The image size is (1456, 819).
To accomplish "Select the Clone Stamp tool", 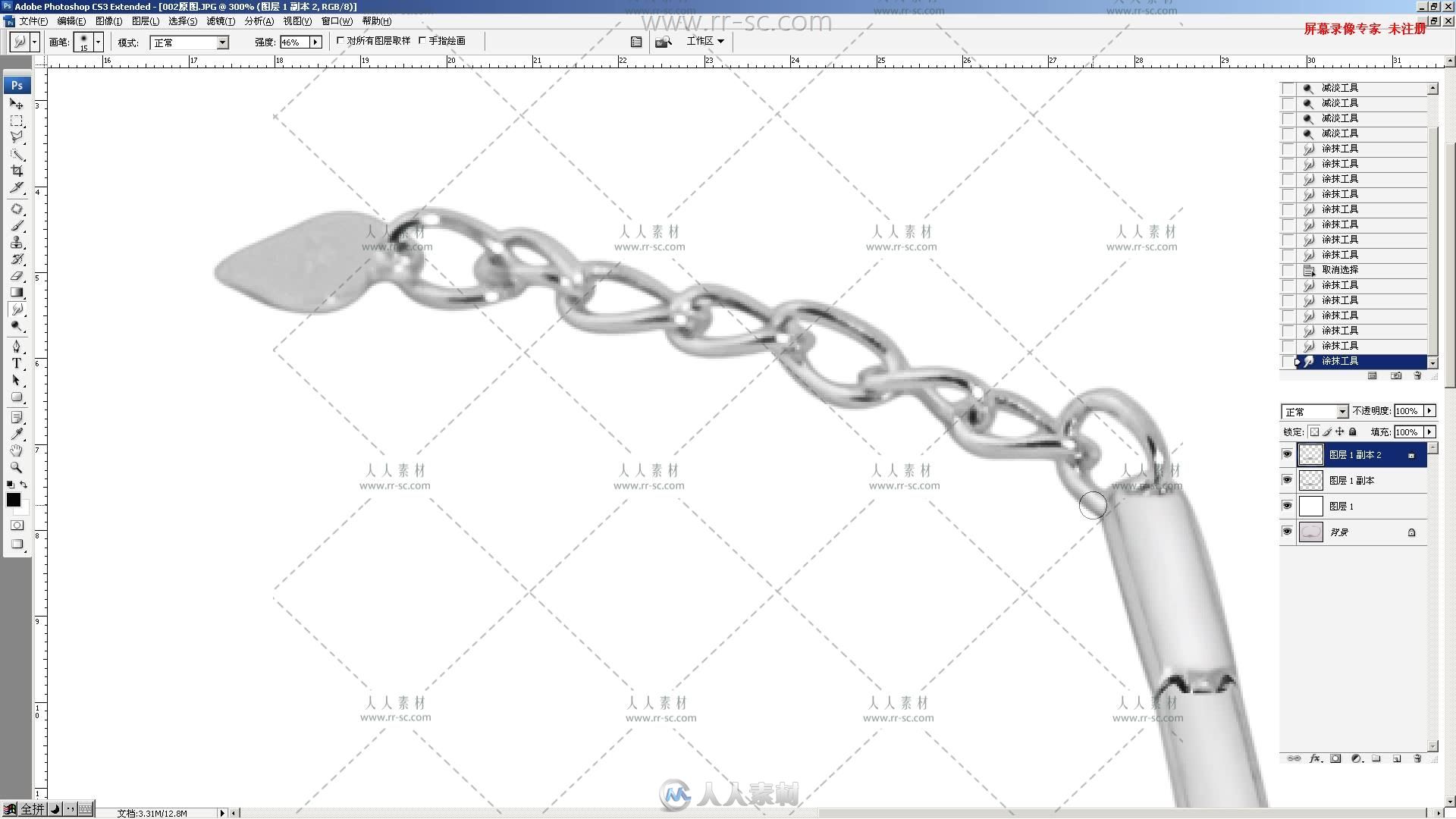I will (17, 243).
